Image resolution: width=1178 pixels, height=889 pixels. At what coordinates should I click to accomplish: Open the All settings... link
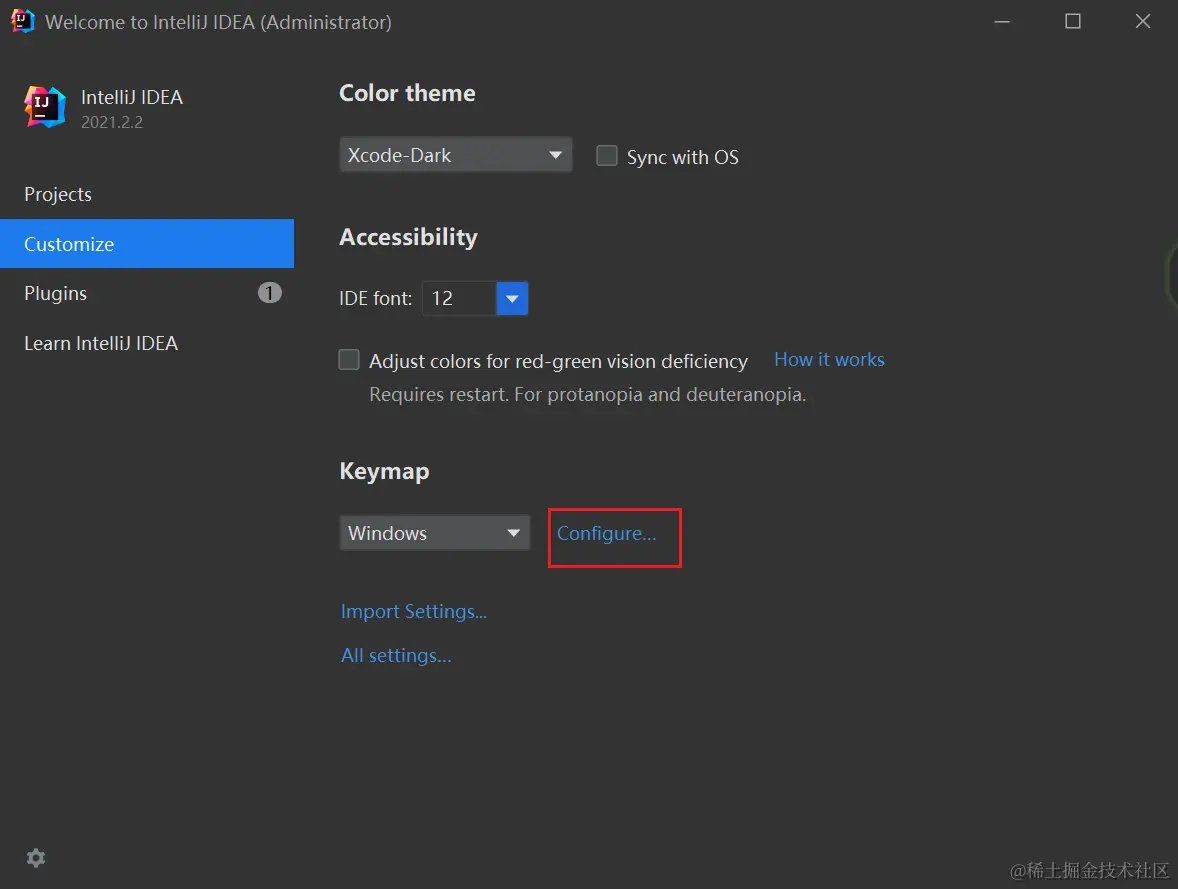(396, 655)
